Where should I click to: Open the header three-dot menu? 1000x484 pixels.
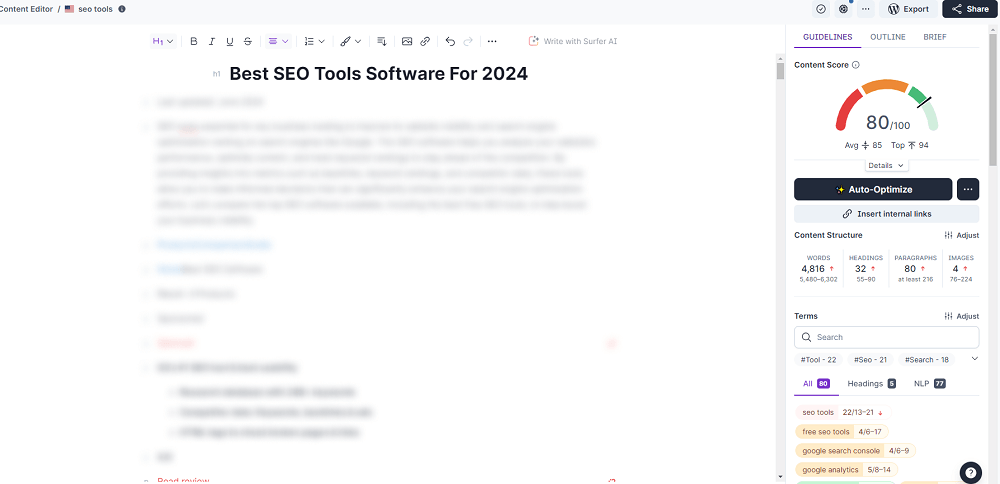click(865, 9)
